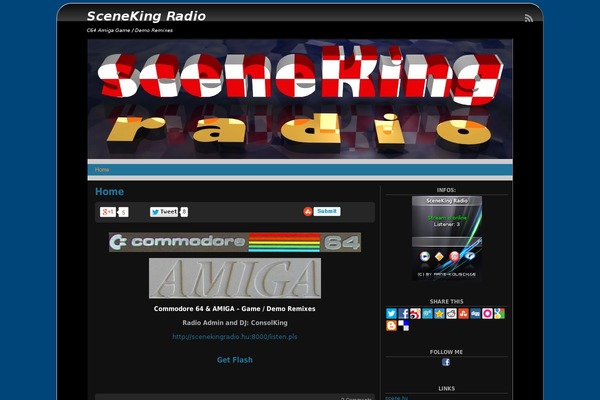Share this page on Delicious

click(x=403, y=325)
